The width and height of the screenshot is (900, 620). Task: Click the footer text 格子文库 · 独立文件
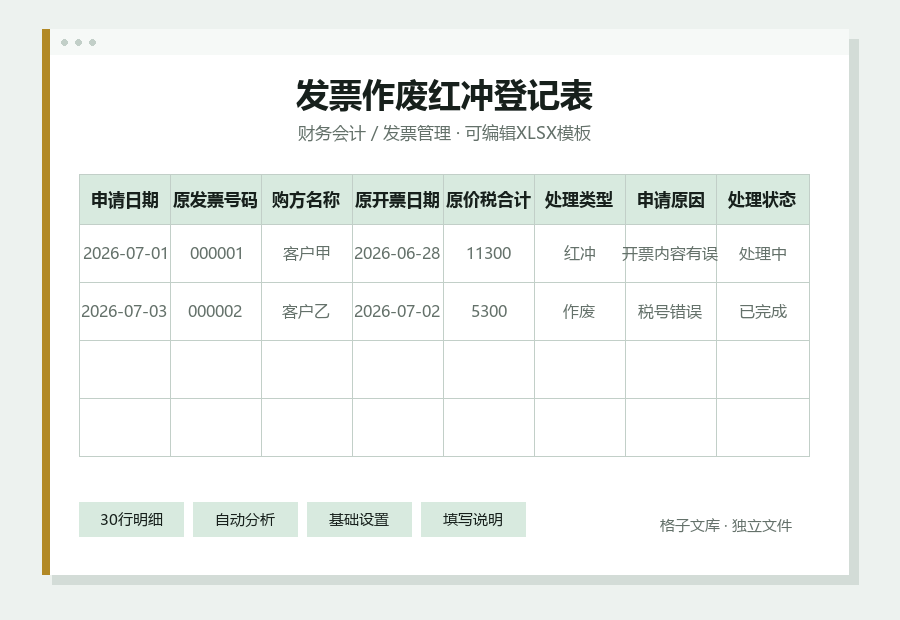coord(726,525)
